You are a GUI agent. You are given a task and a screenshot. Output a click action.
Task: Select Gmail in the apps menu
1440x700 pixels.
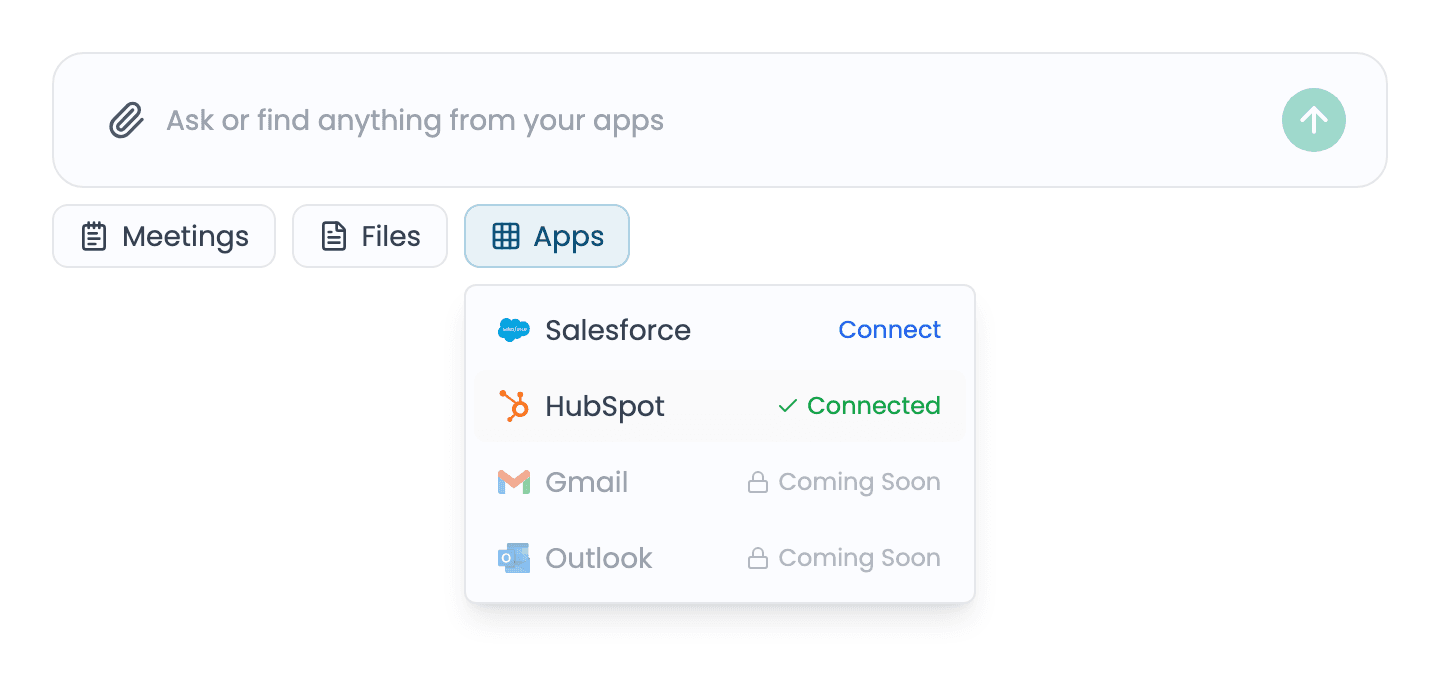coord(720,482)
